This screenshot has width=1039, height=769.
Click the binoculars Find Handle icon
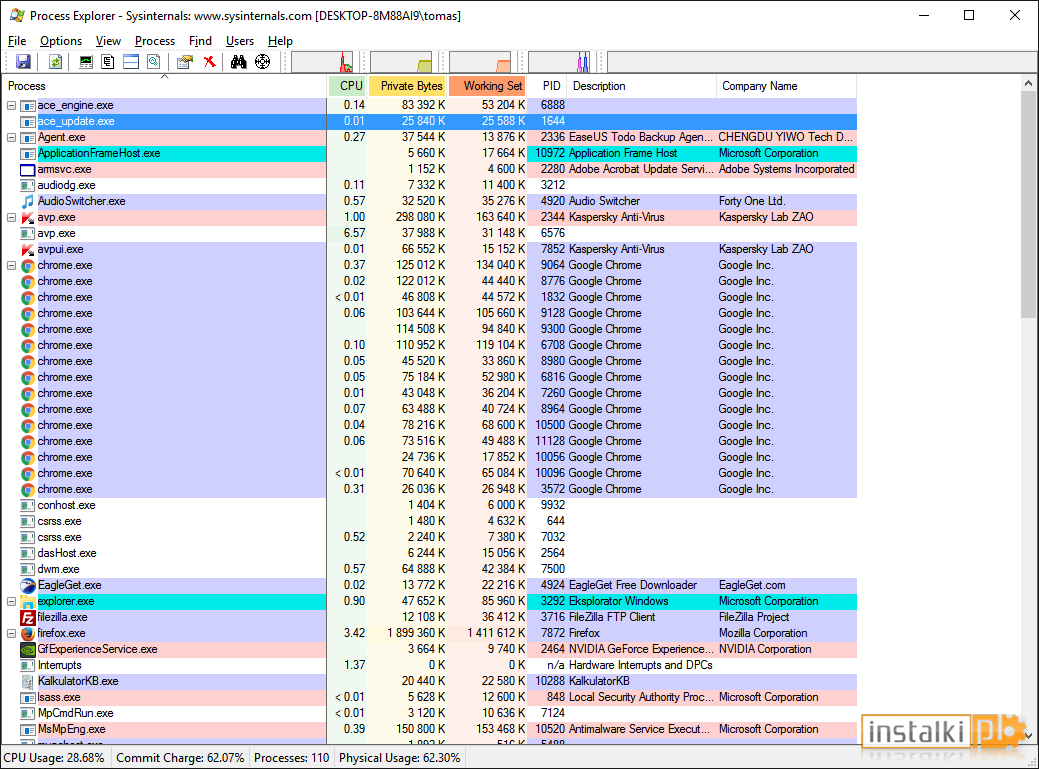239,62
